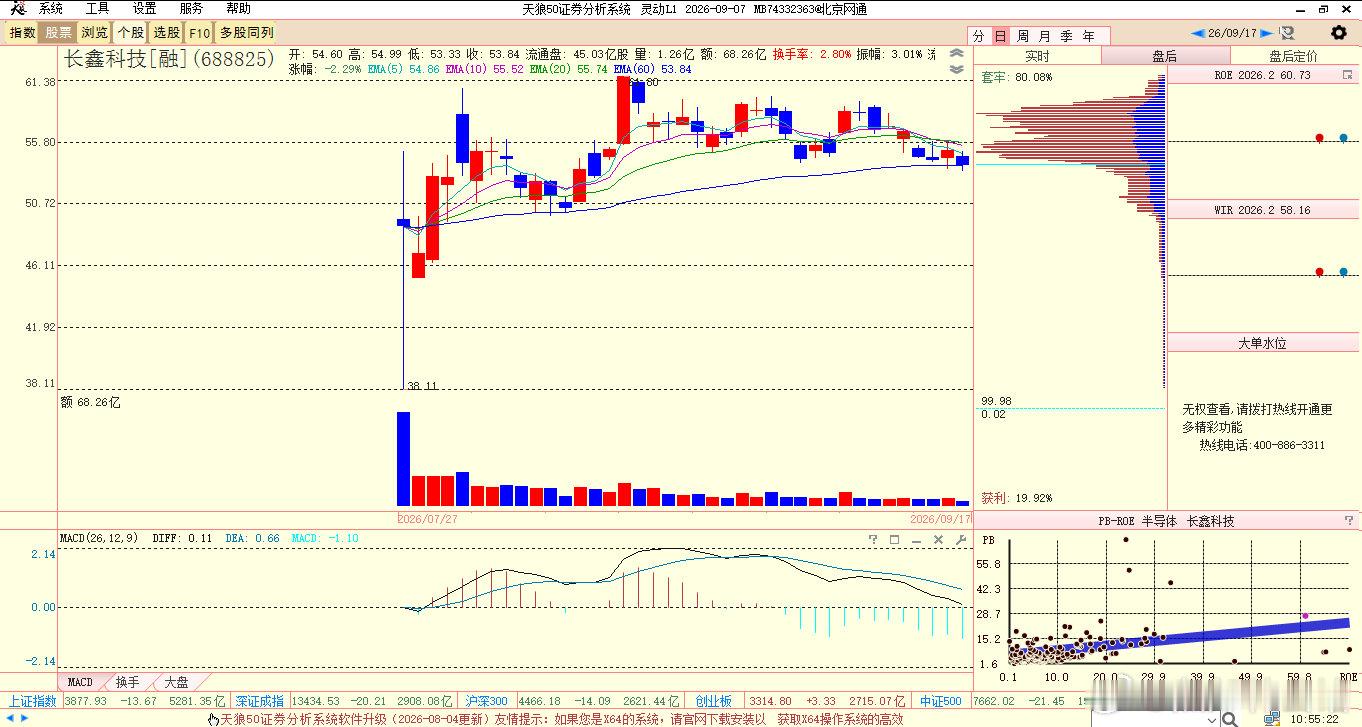Screen dimensions: 1362x727
Task: Close the MACD indicator panel
Action: 939,540
